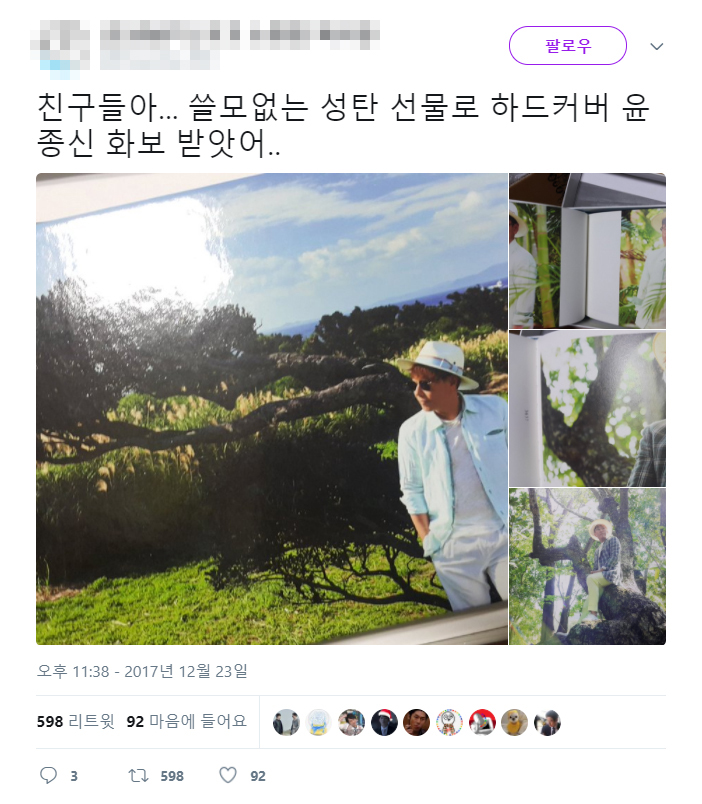Click the first liker avatar with two men
This screenshot has width=702, height=804.
(x=286, y=722)
